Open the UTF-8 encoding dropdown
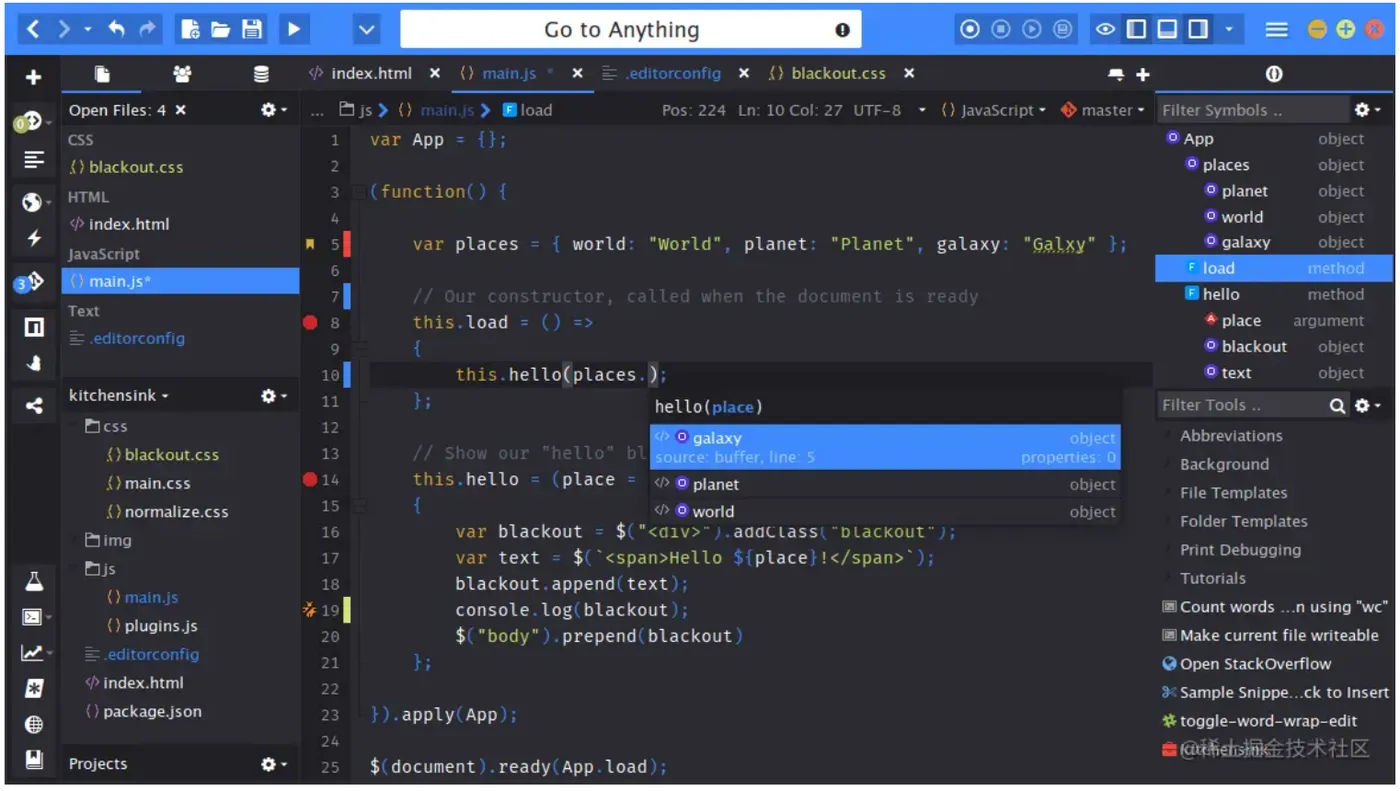The image size is (1400, 791). 889,110
